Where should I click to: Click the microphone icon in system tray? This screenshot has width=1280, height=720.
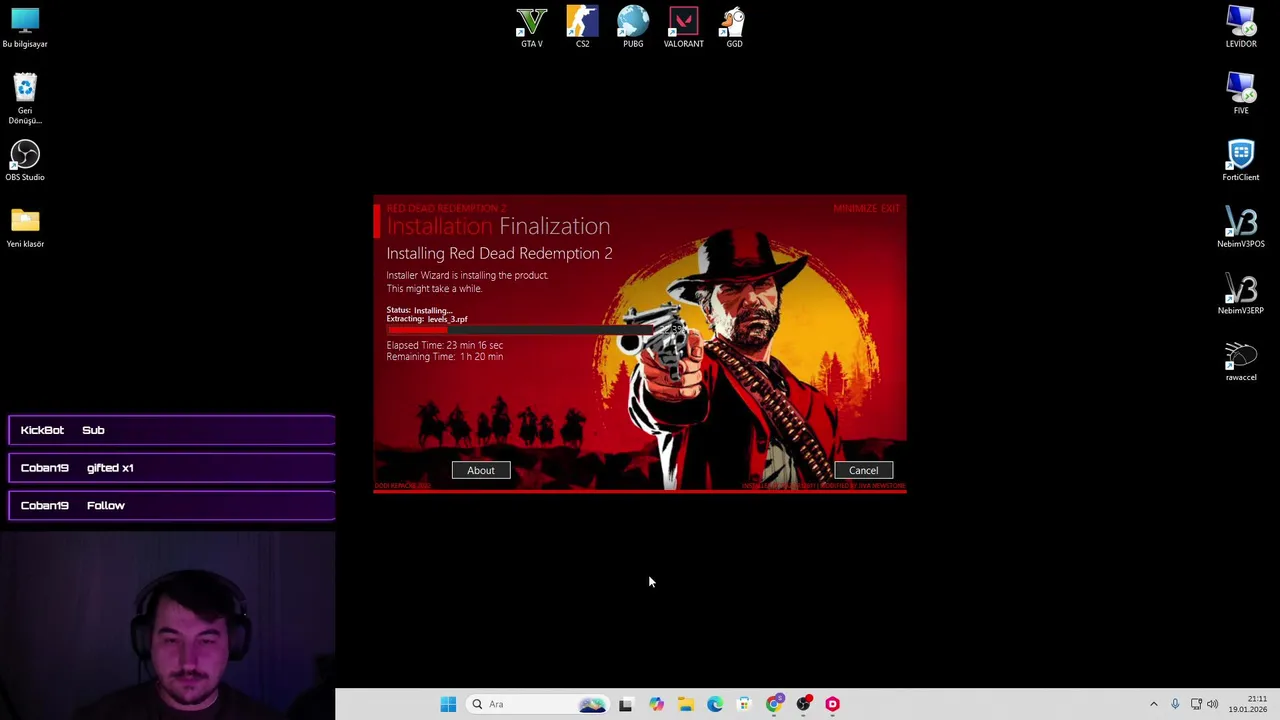coord(1175,704)
